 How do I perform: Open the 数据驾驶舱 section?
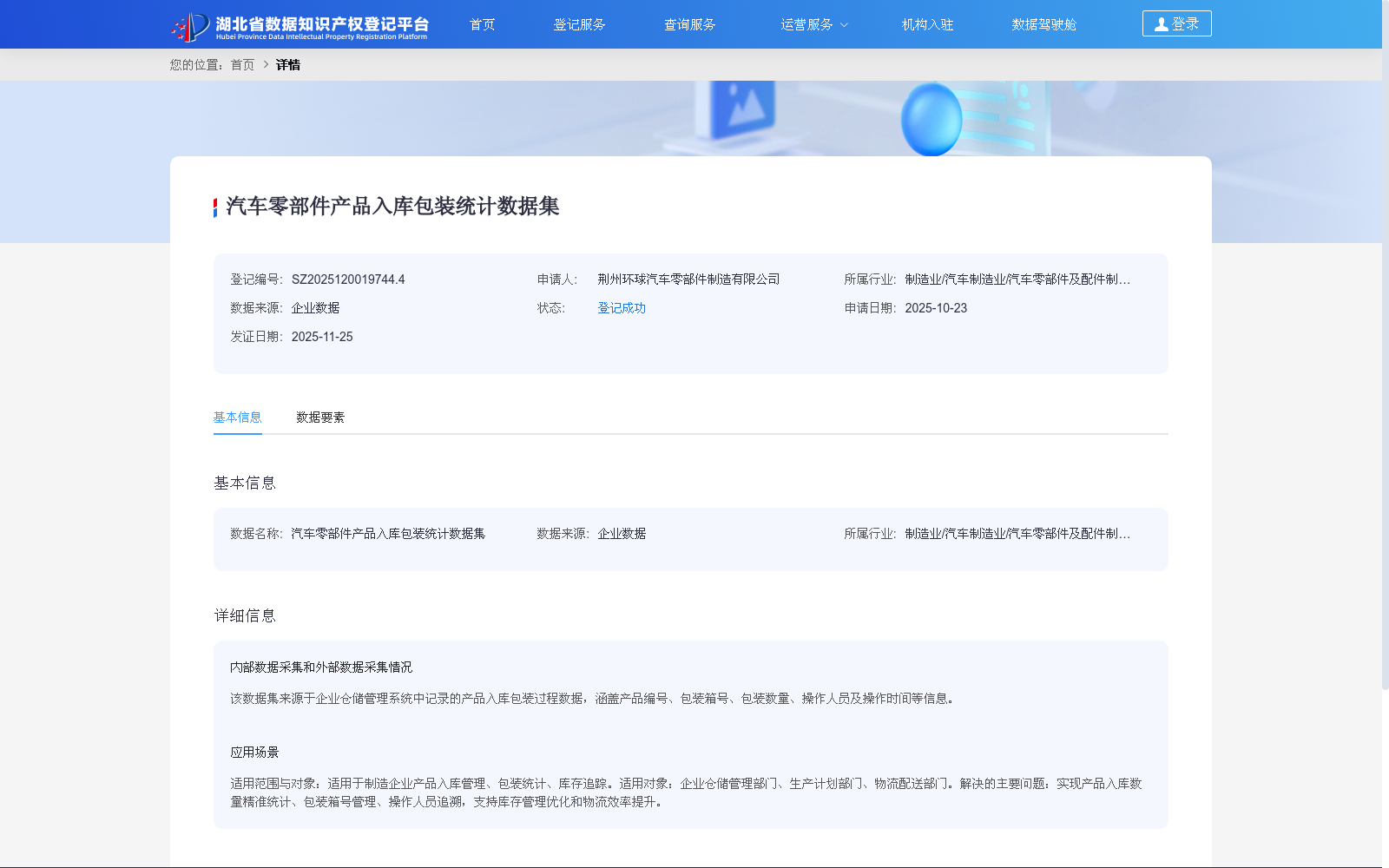coord(1043,24)
